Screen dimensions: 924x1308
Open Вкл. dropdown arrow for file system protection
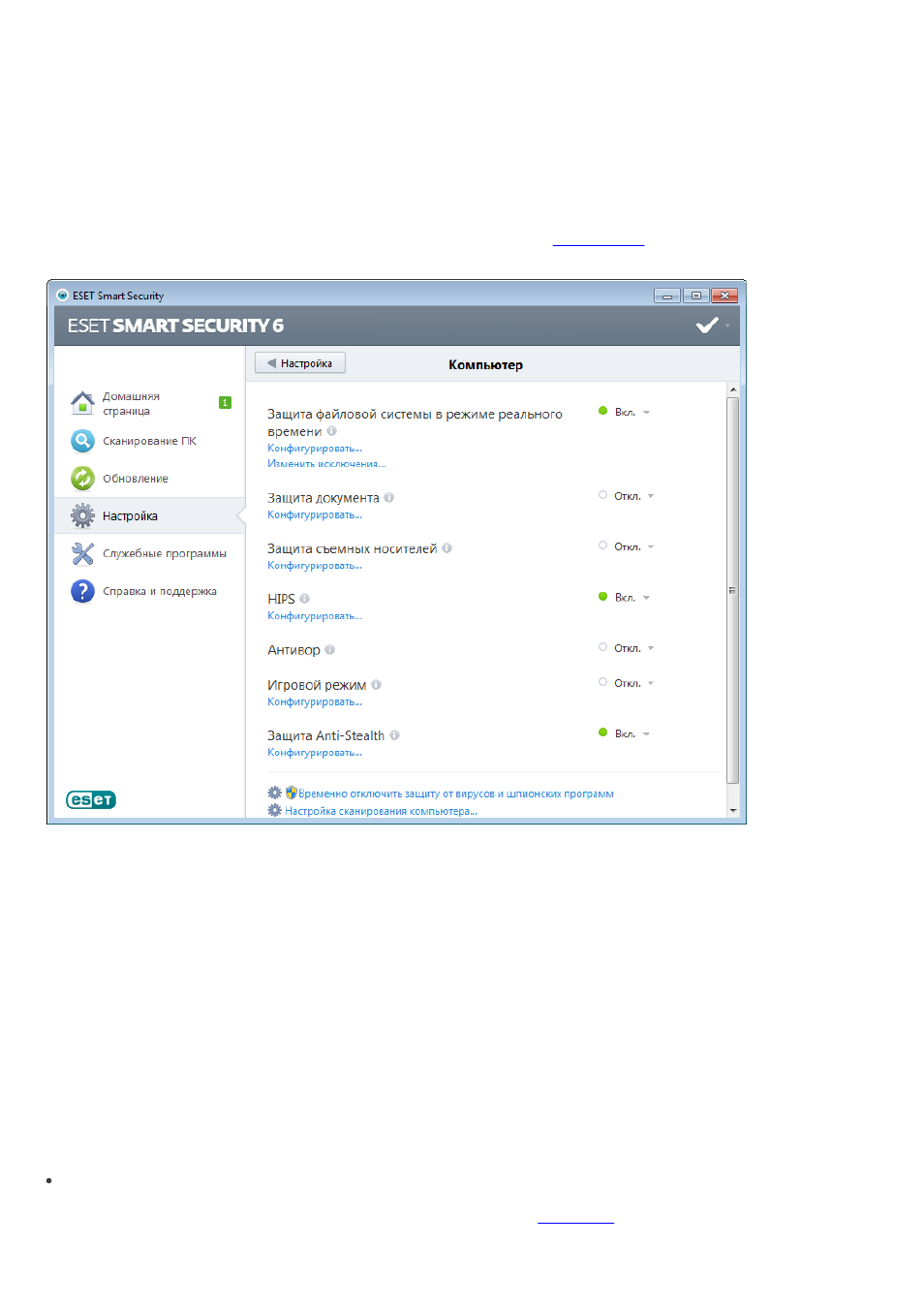coord(647,413)
